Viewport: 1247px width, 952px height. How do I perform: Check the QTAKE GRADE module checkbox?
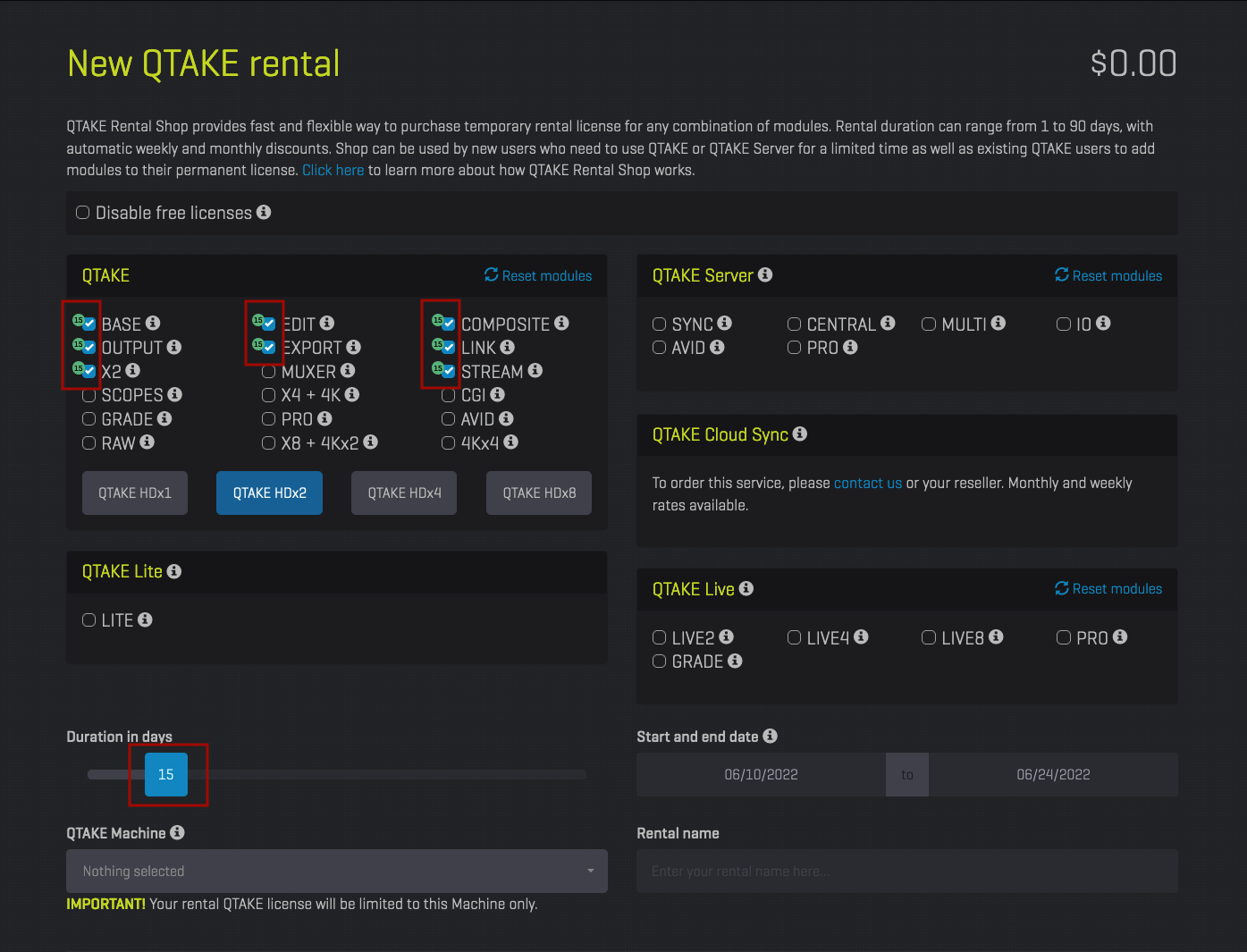(x=88, y=418)
